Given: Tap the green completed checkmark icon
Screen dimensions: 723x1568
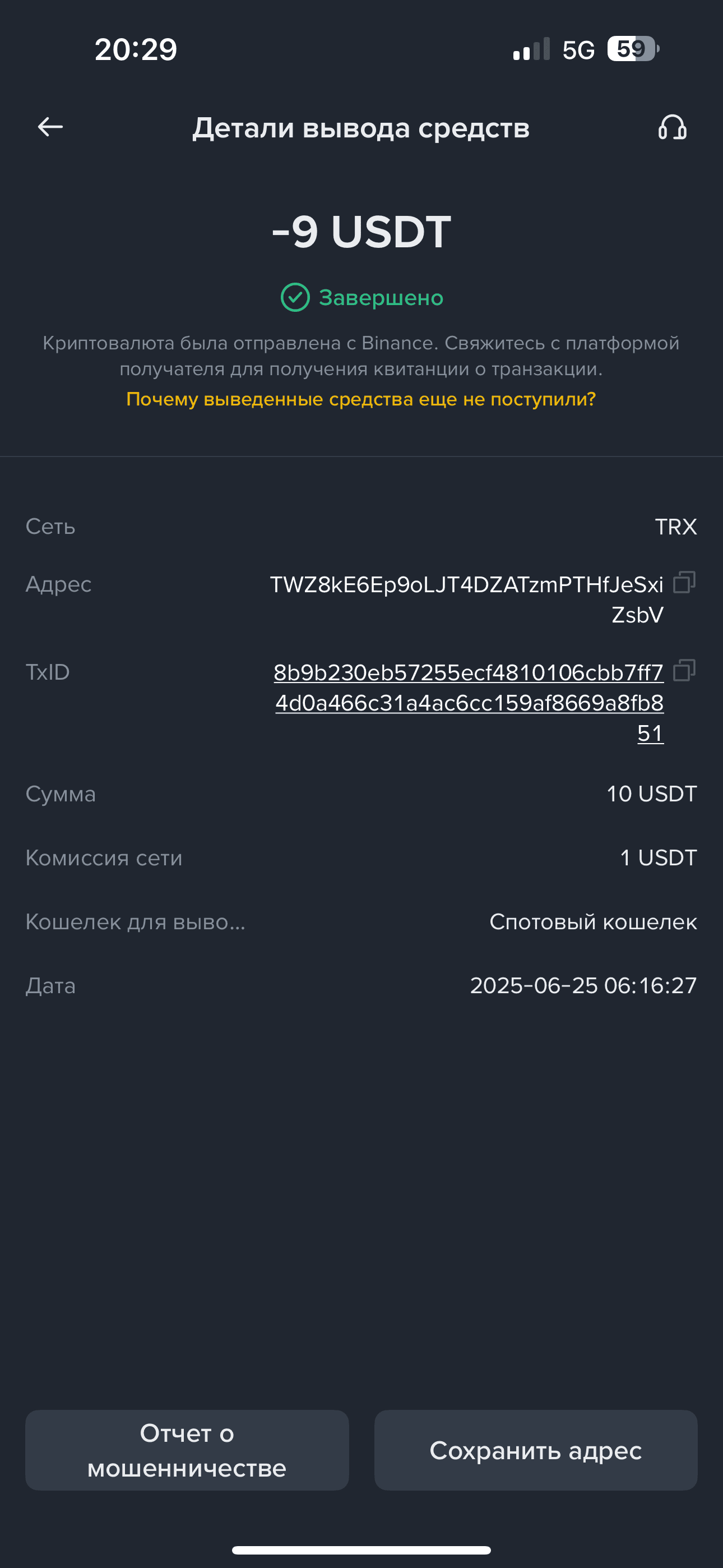Looking at the screenshot, I should (295, 298).
